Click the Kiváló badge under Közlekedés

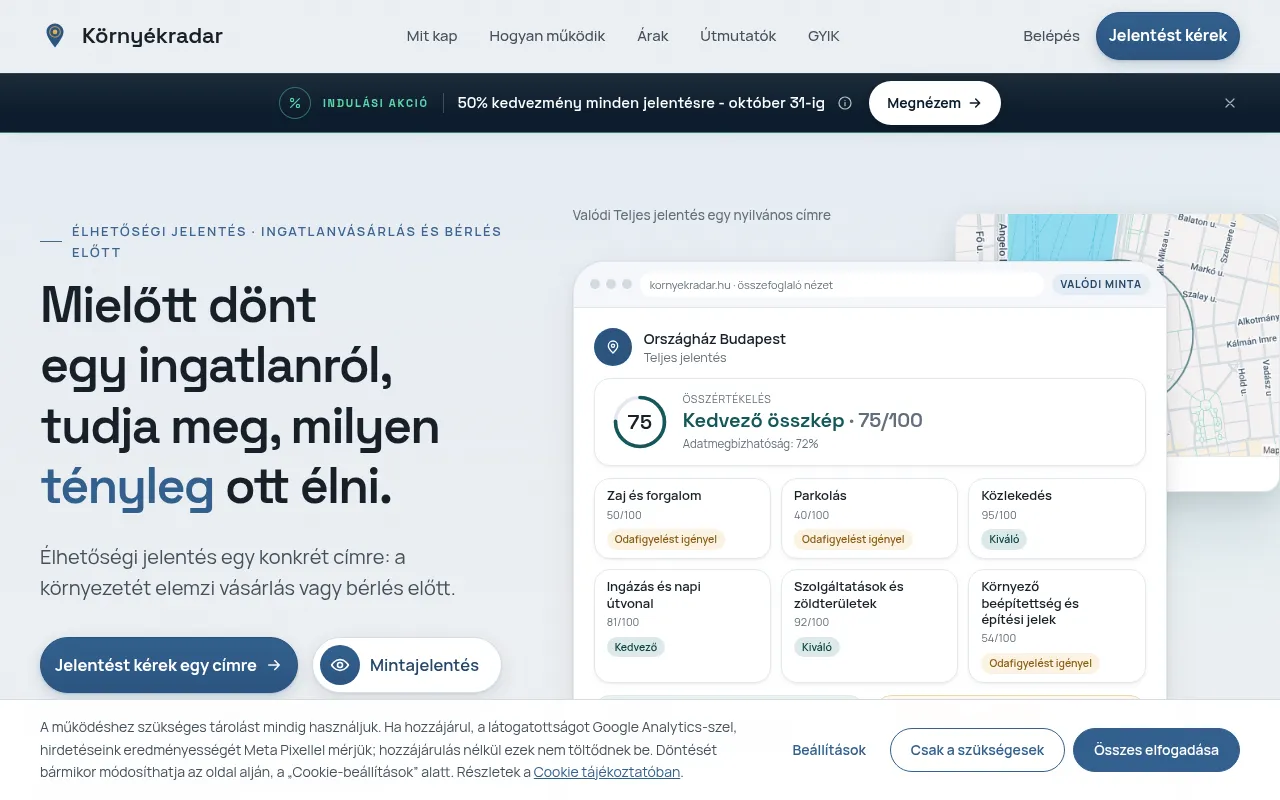[1004, 539]
